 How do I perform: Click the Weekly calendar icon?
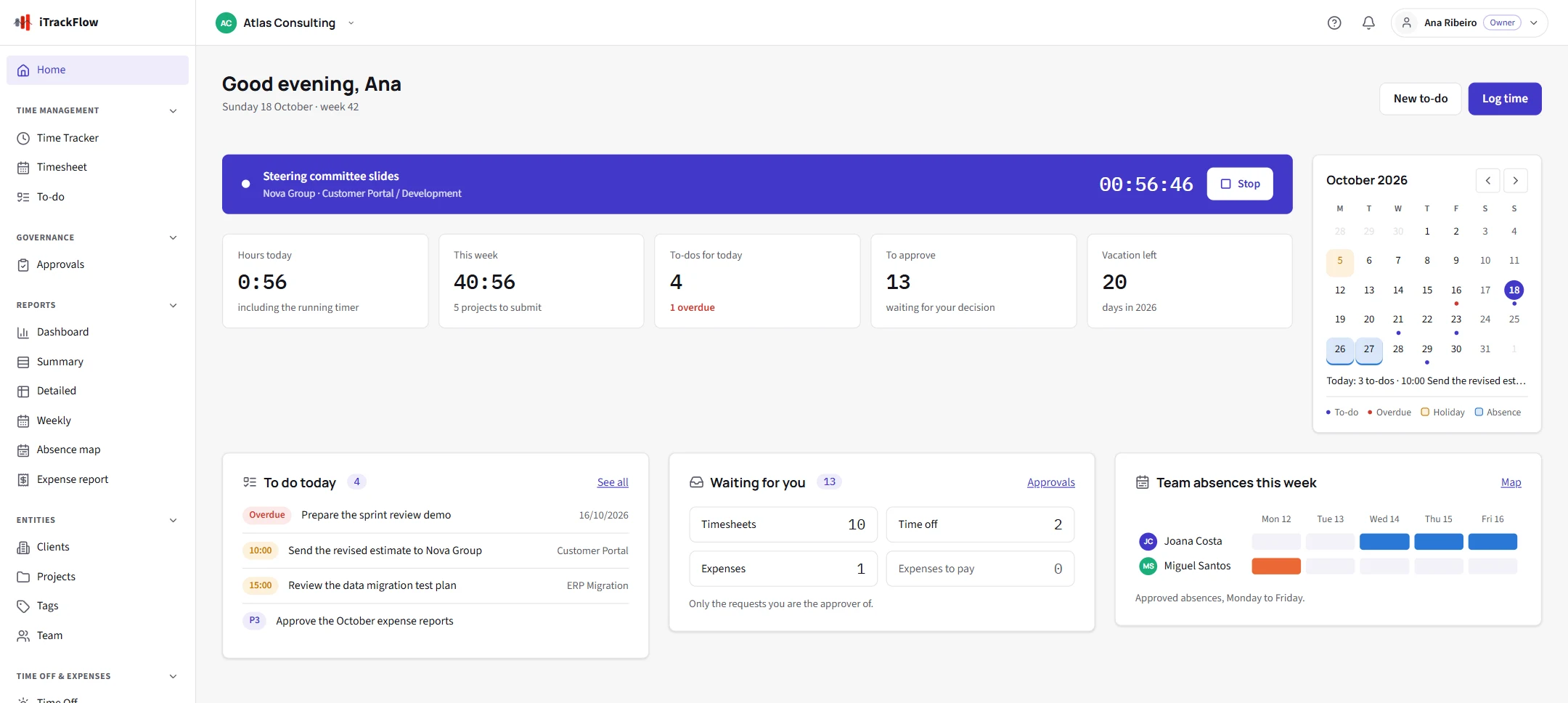pos(23,420)
